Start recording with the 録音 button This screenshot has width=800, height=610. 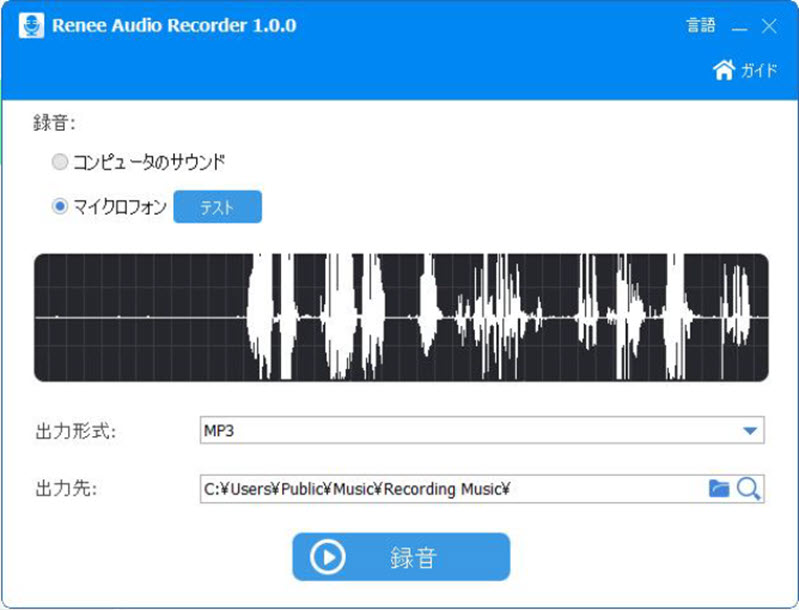tap(400, 557)
